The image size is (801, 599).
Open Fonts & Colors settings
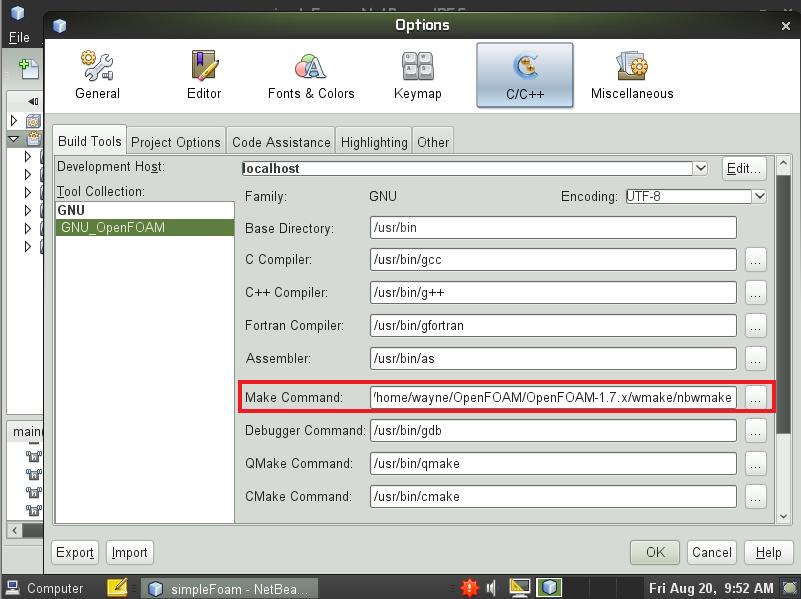click(311, 76)
